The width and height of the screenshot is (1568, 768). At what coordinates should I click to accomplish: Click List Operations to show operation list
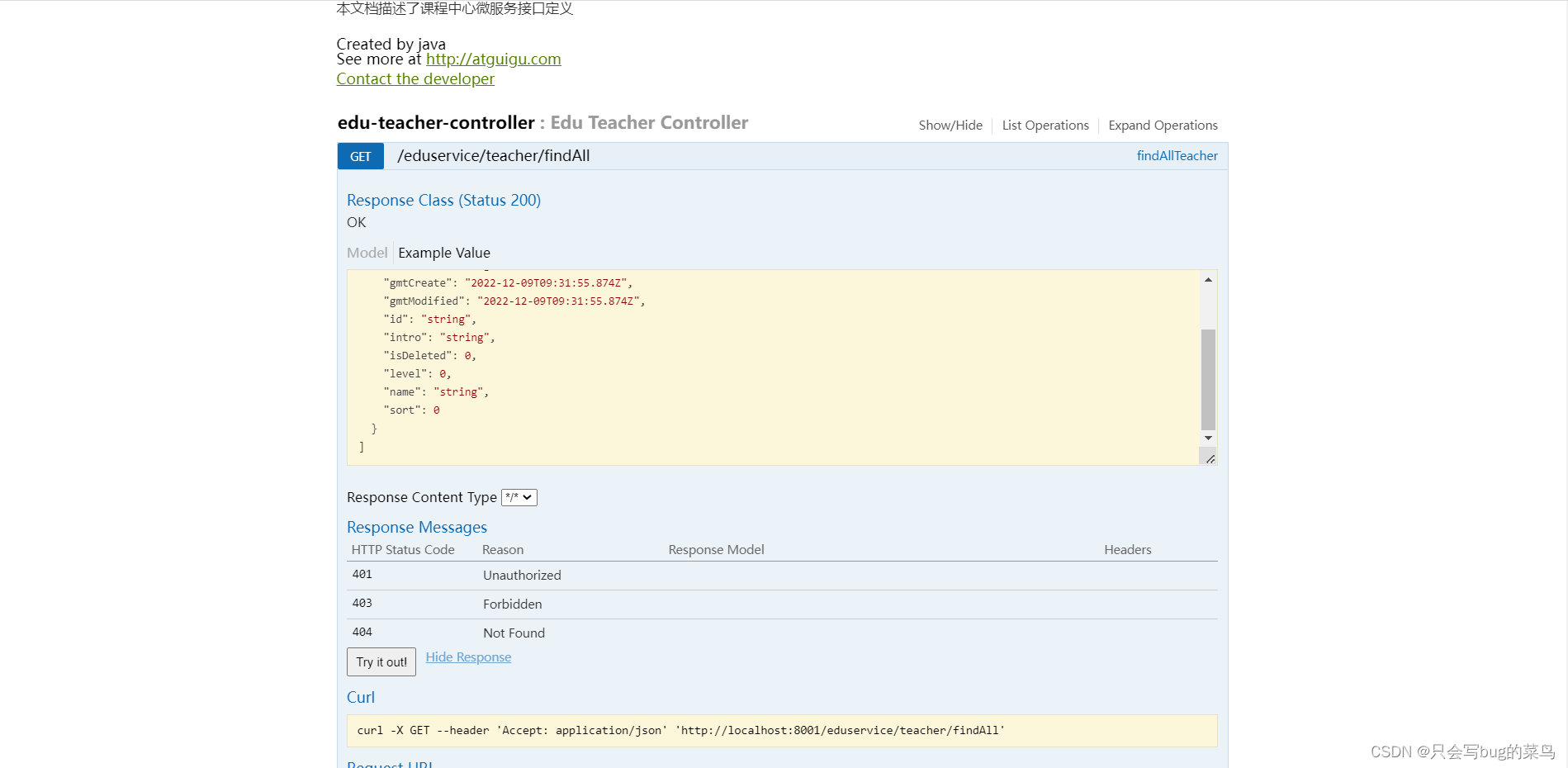point(1045,125)
